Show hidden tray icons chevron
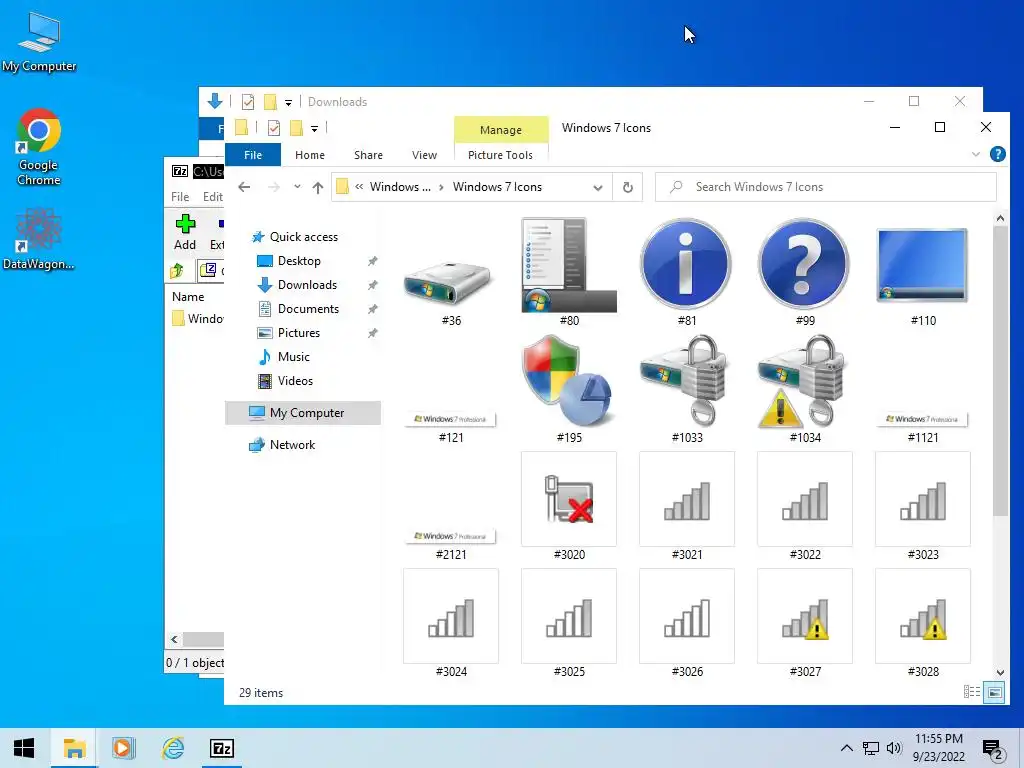This screenshot has height=768, width=1024. click(x=846, y=748)
